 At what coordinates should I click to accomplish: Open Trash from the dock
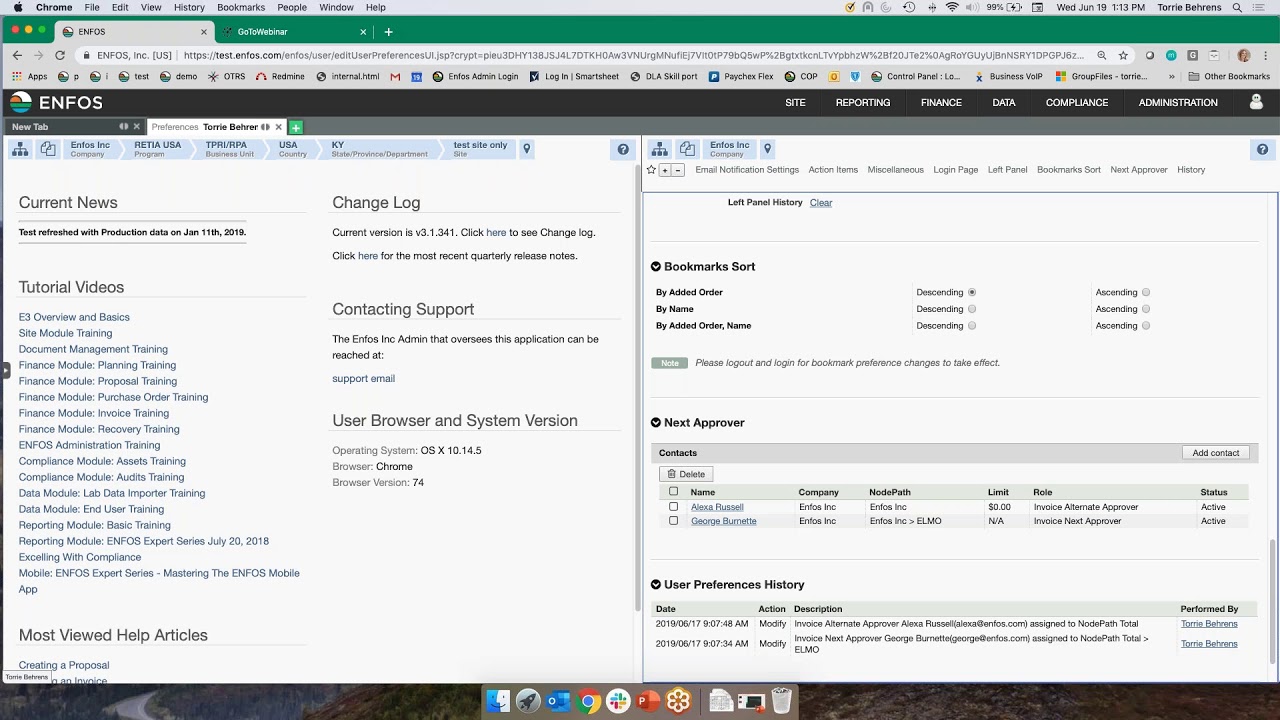tap(782, 701)
